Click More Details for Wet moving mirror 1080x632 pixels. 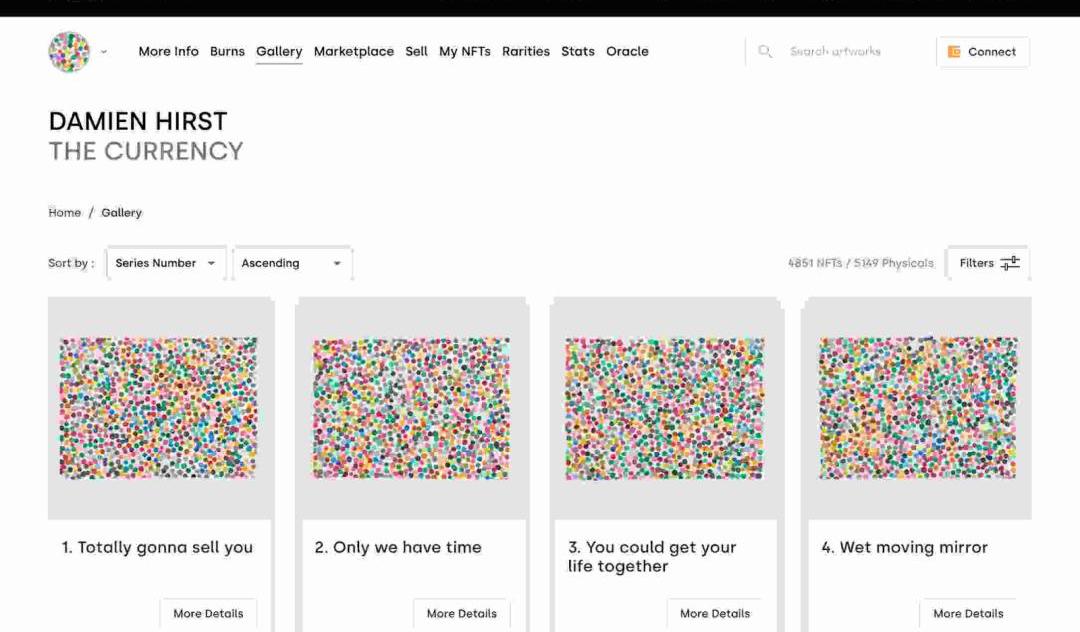click(x=968, y=613)
